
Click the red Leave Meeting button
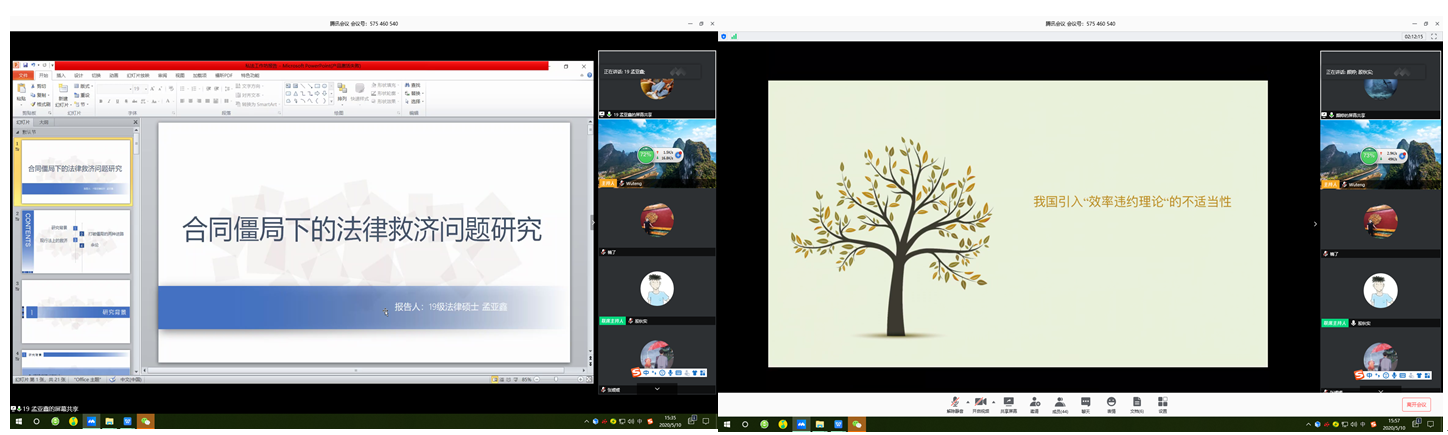pyautogui.click(x=1415, y=404)
